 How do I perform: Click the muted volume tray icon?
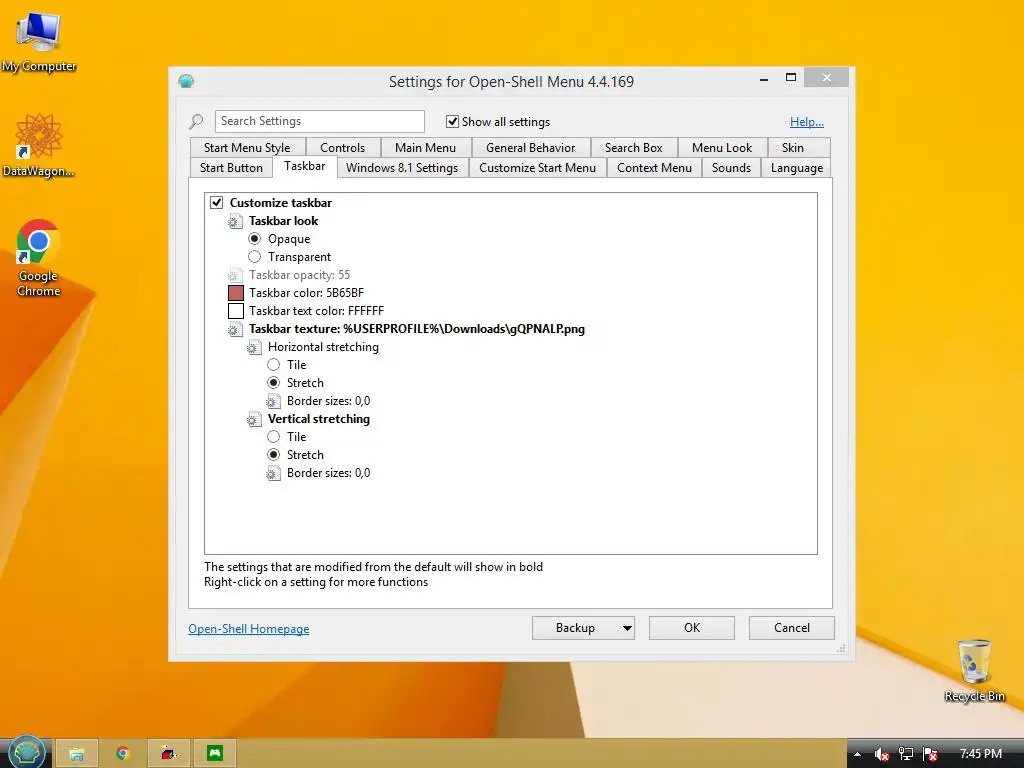882,754
